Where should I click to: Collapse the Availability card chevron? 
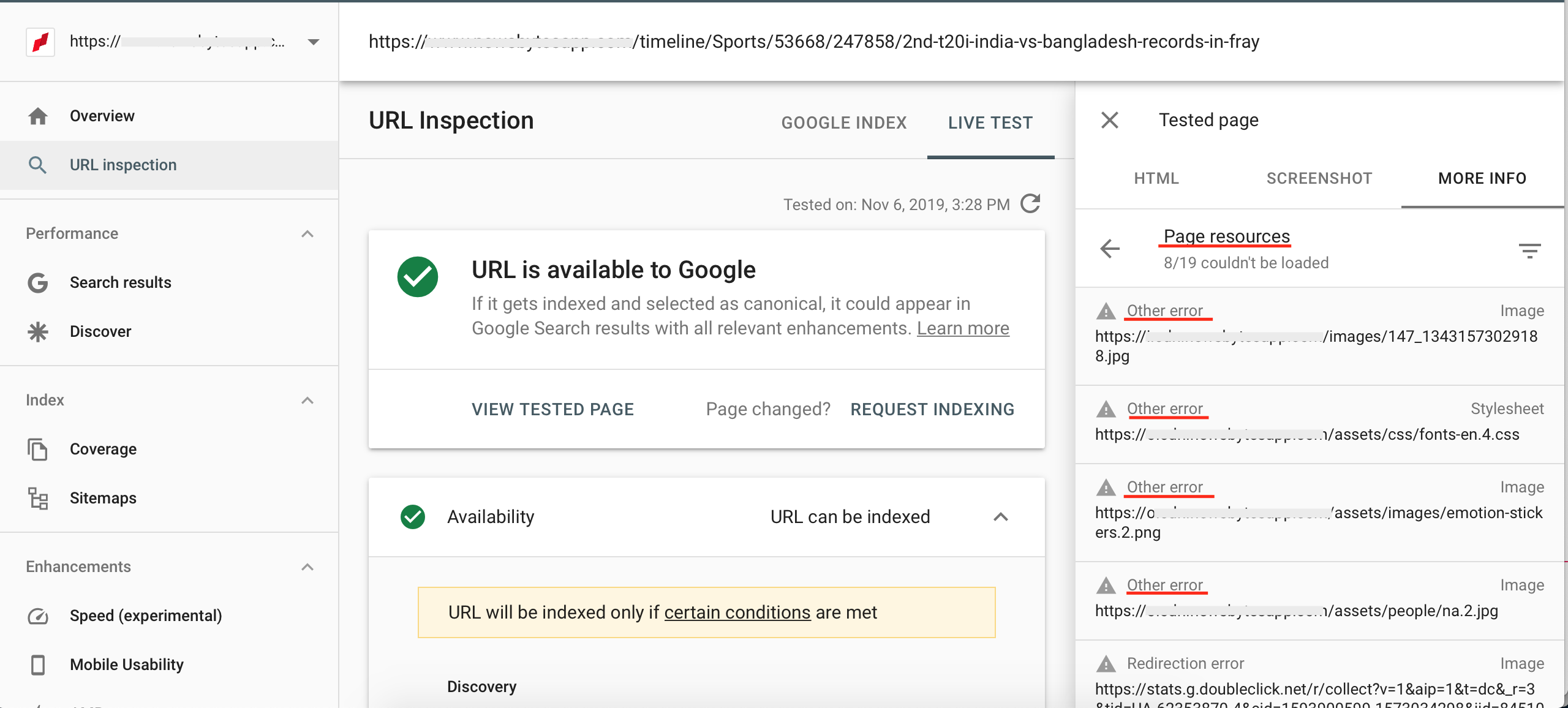1000,517
